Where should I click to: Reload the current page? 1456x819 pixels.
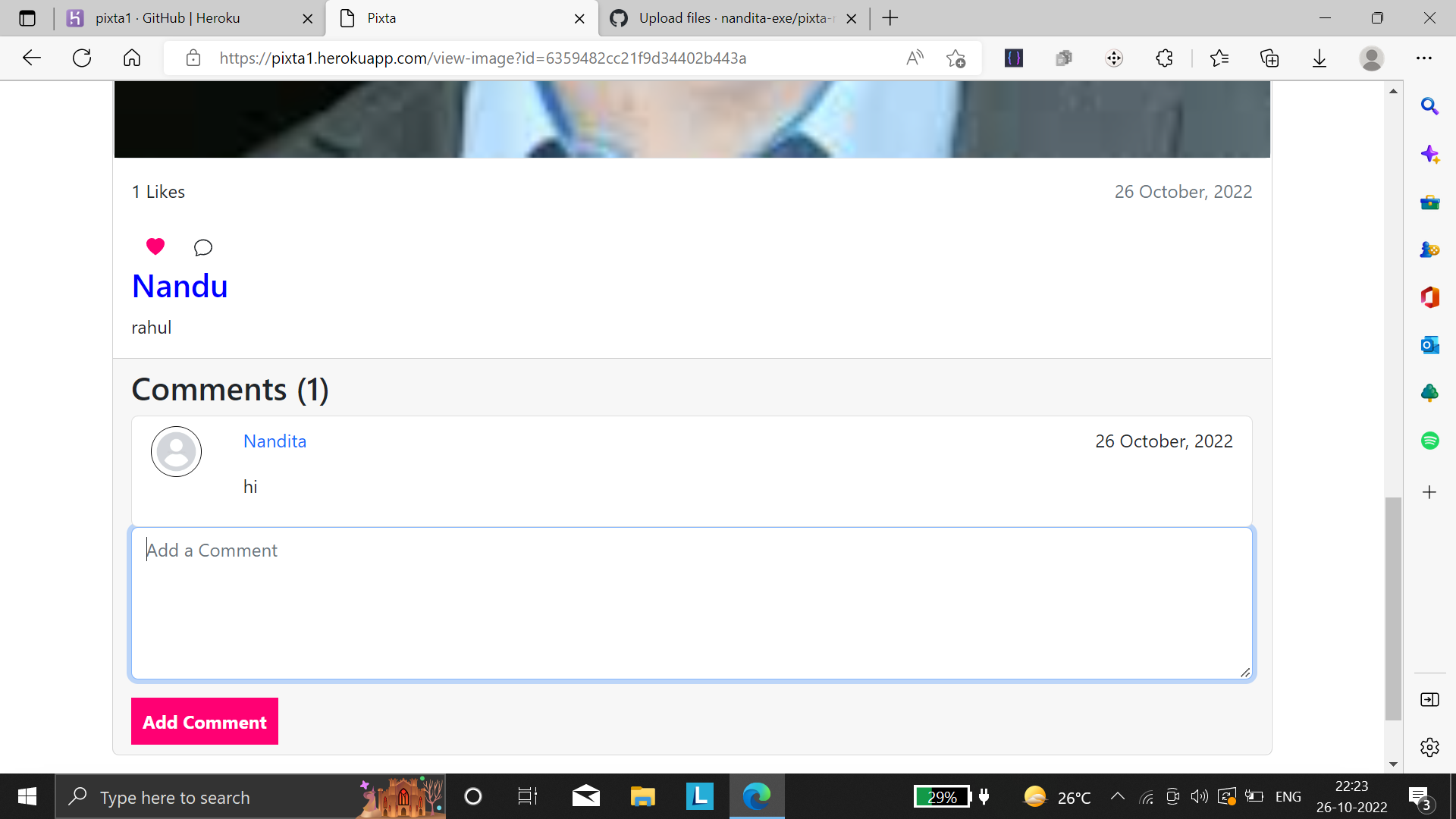(x=82, y=58)
